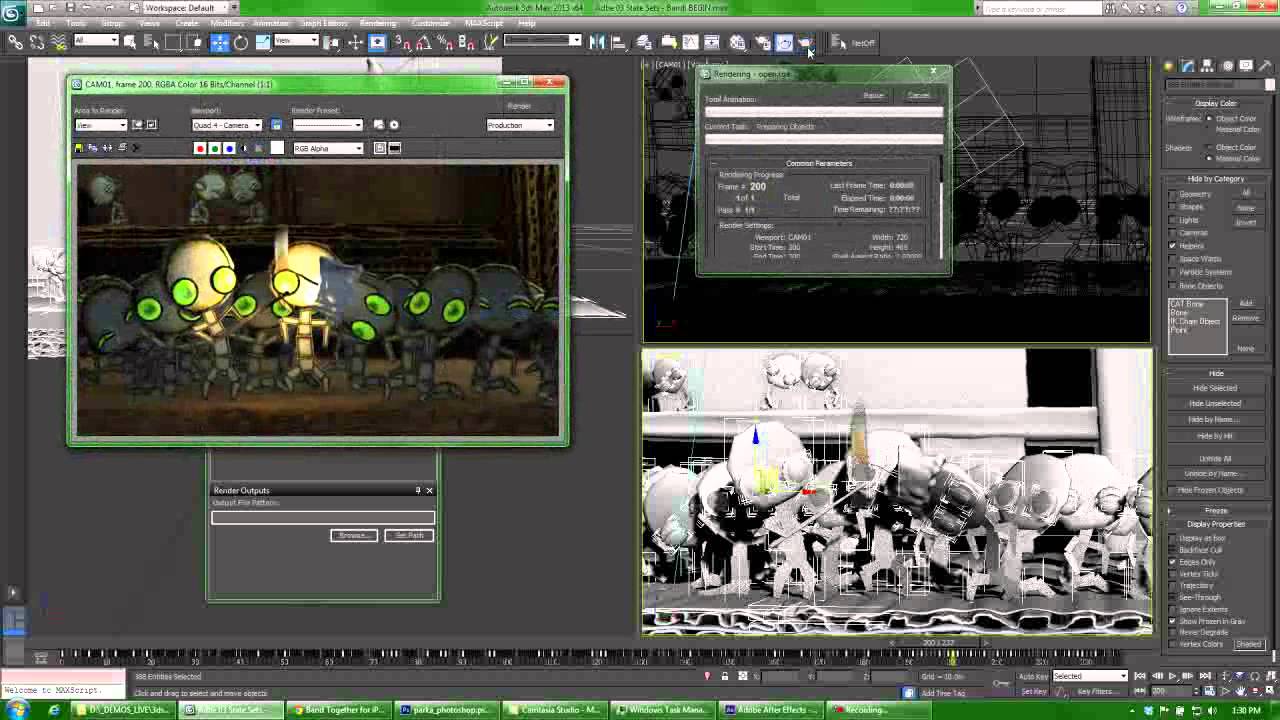Click Hide Selected button
This screenshot has height=720, width=1280.
[x=1215, y=388]
